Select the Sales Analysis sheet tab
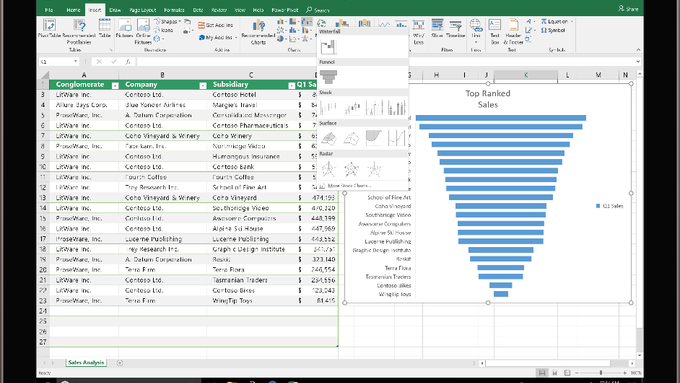The width and height of the screenshot is (680, 383). 86,363
